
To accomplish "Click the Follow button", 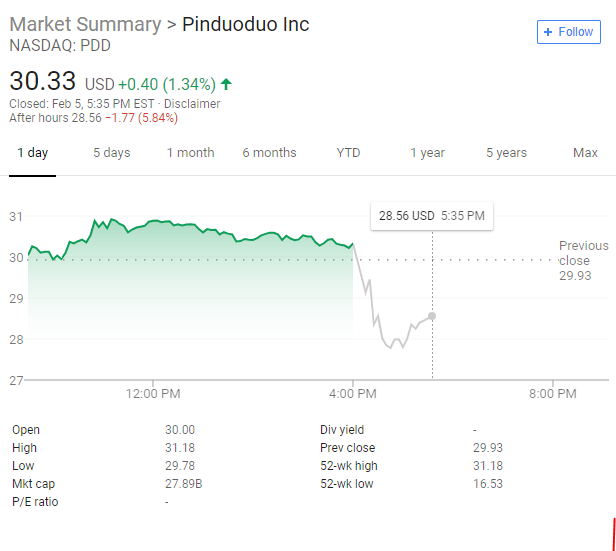I will coord(568,32).
